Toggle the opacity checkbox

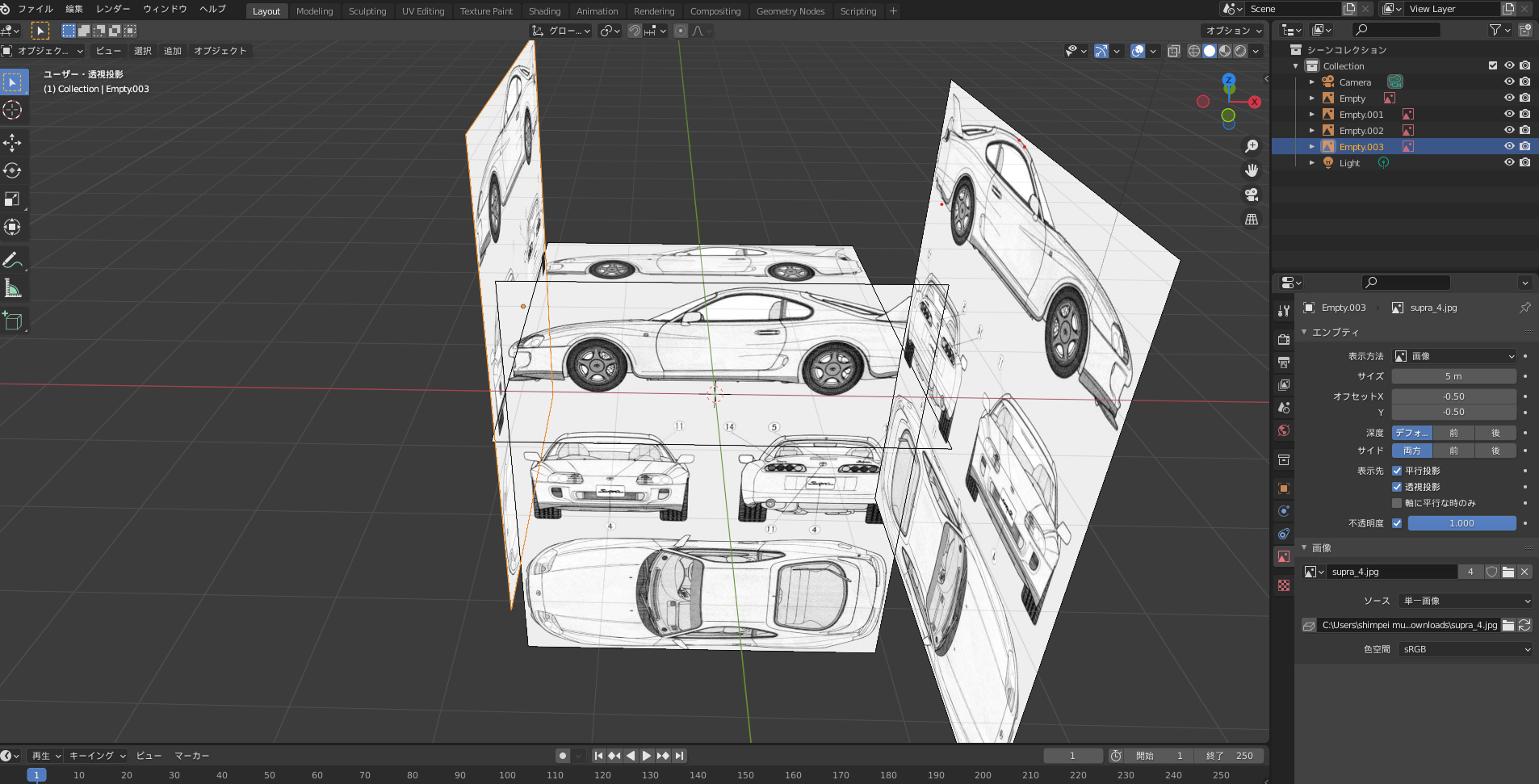(x=1397, y=523)
